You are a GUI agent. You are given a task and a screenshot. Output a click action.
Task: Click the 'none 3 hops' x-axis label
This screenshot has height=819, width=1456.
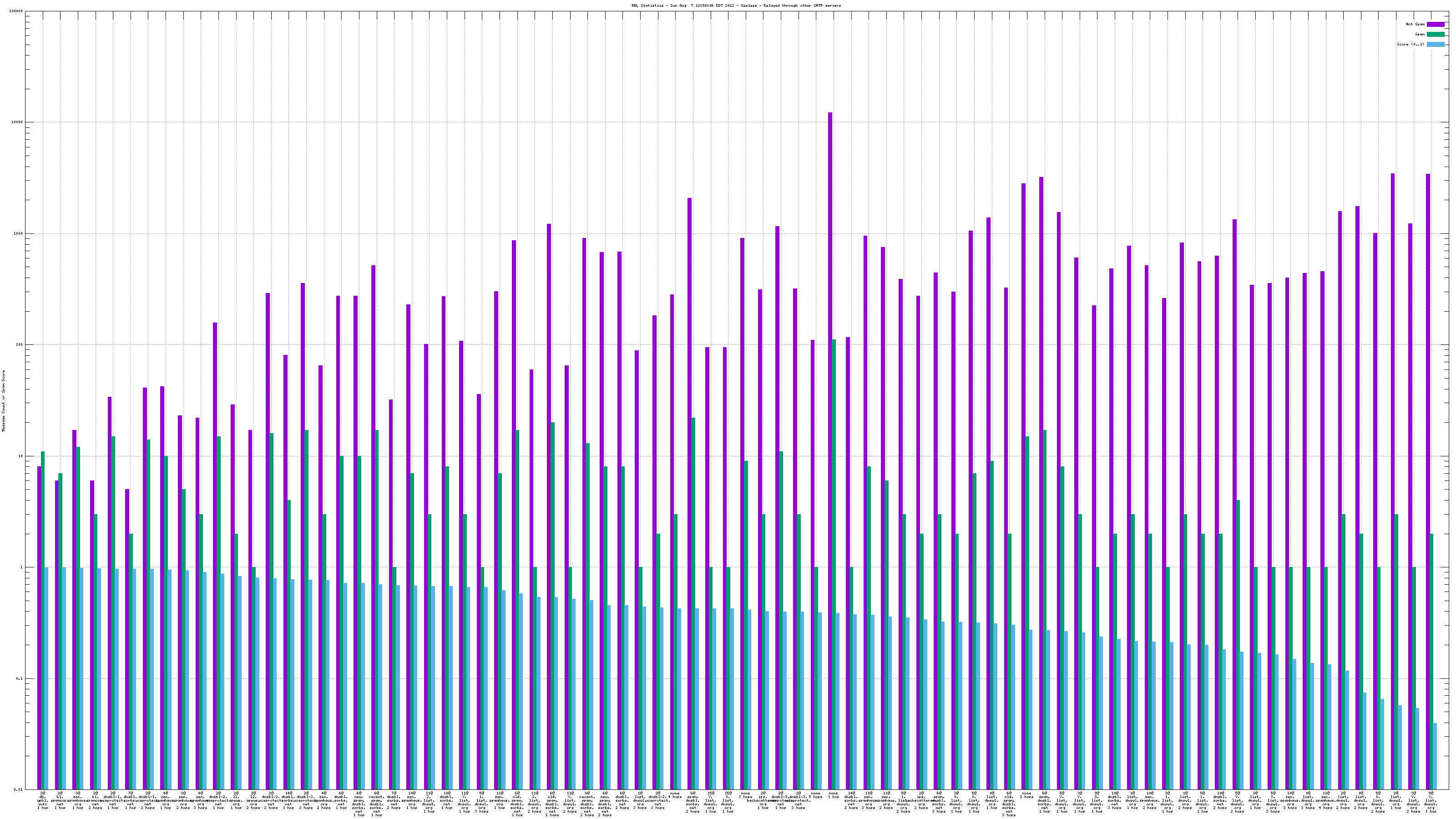click(745, 795)
